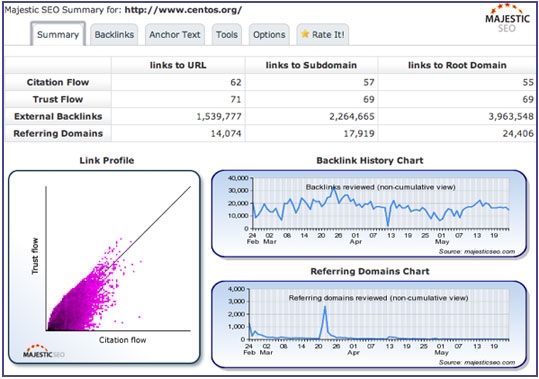This screenshot has height=379, width=539.
Task: Click the Link Profile heading
Action: pos(107,160)
